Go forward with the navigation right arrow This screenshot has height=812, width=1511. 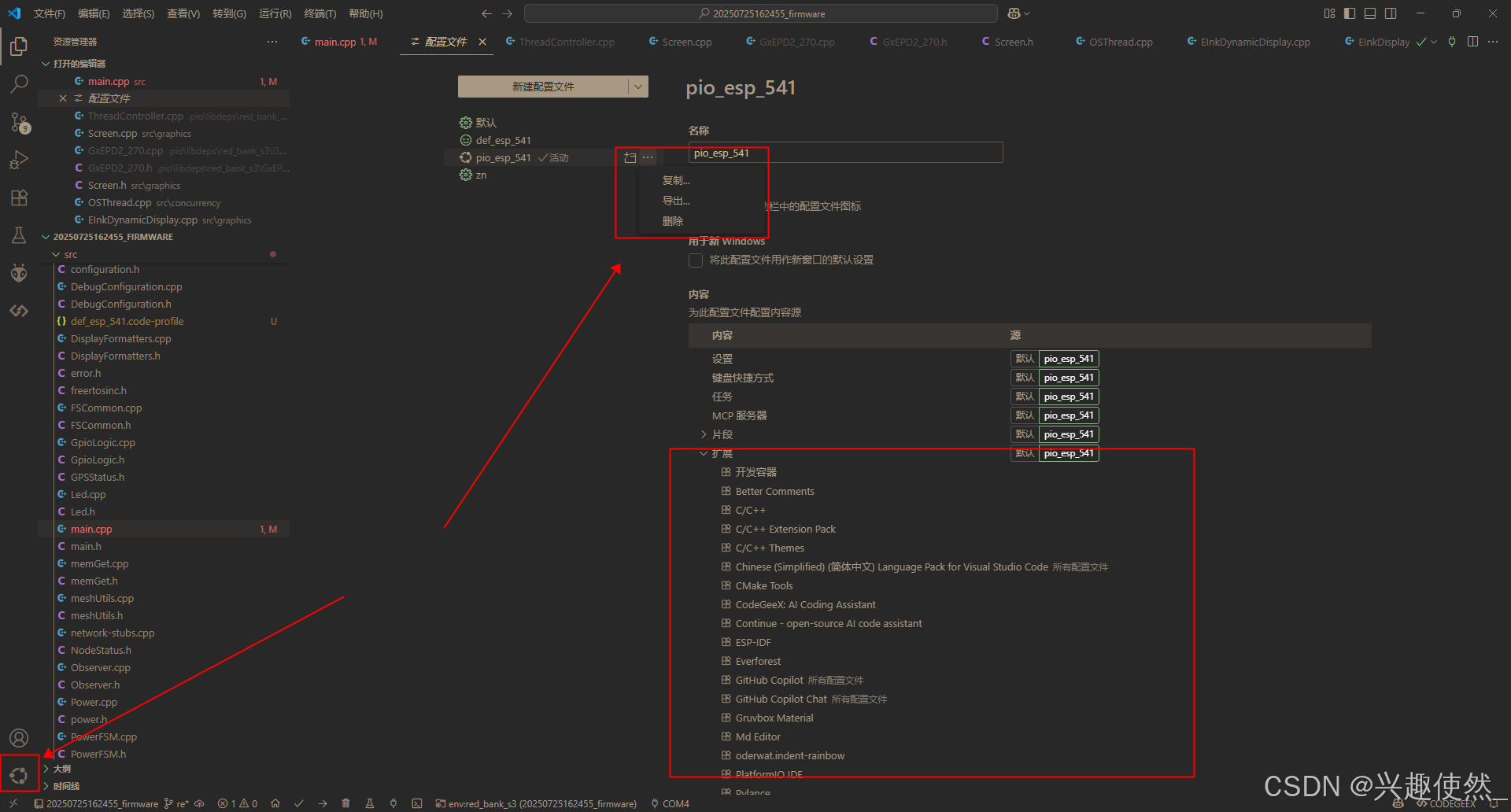pyautogui.click(x=508, y=13)
